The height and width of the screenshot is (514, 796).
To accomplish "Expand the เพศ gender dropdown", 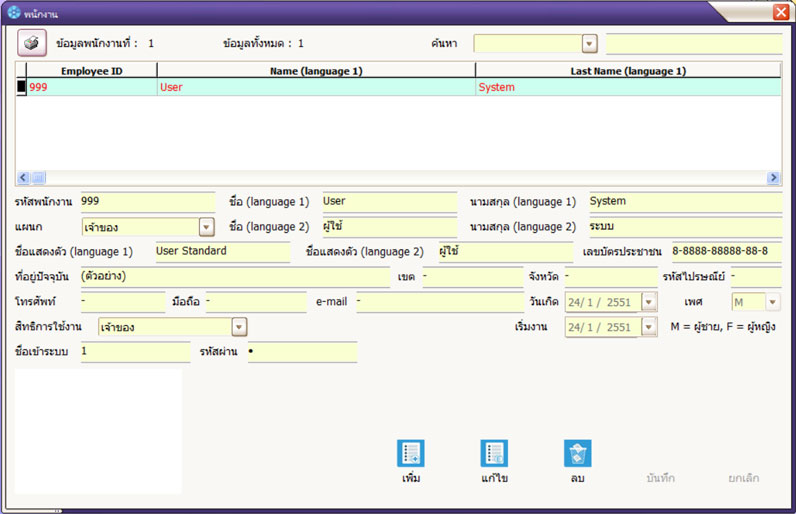I will (x=772, y=302).
